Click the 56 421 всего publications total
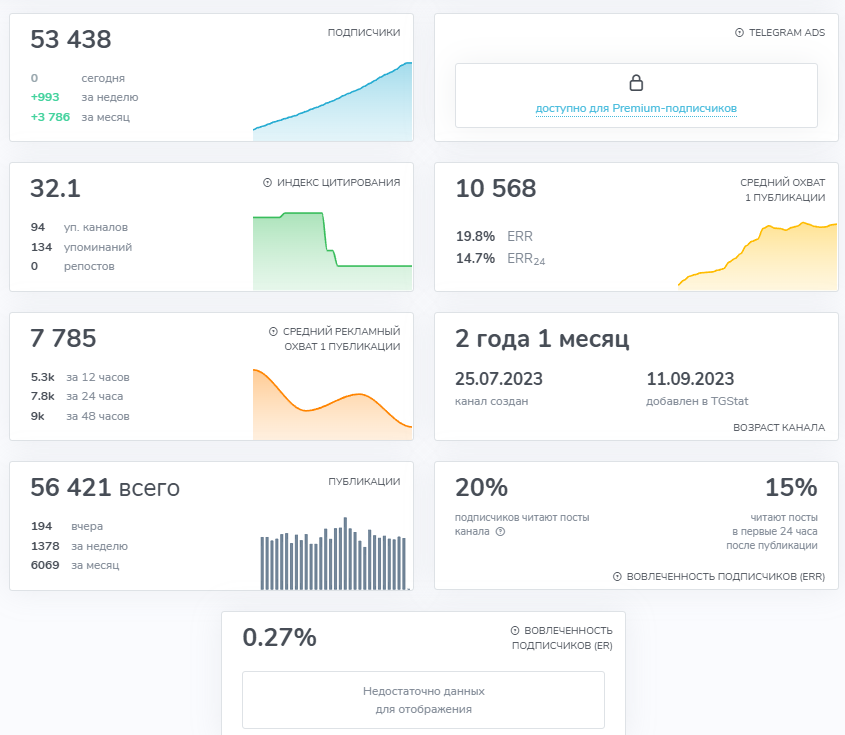 (x=105, y=489)
